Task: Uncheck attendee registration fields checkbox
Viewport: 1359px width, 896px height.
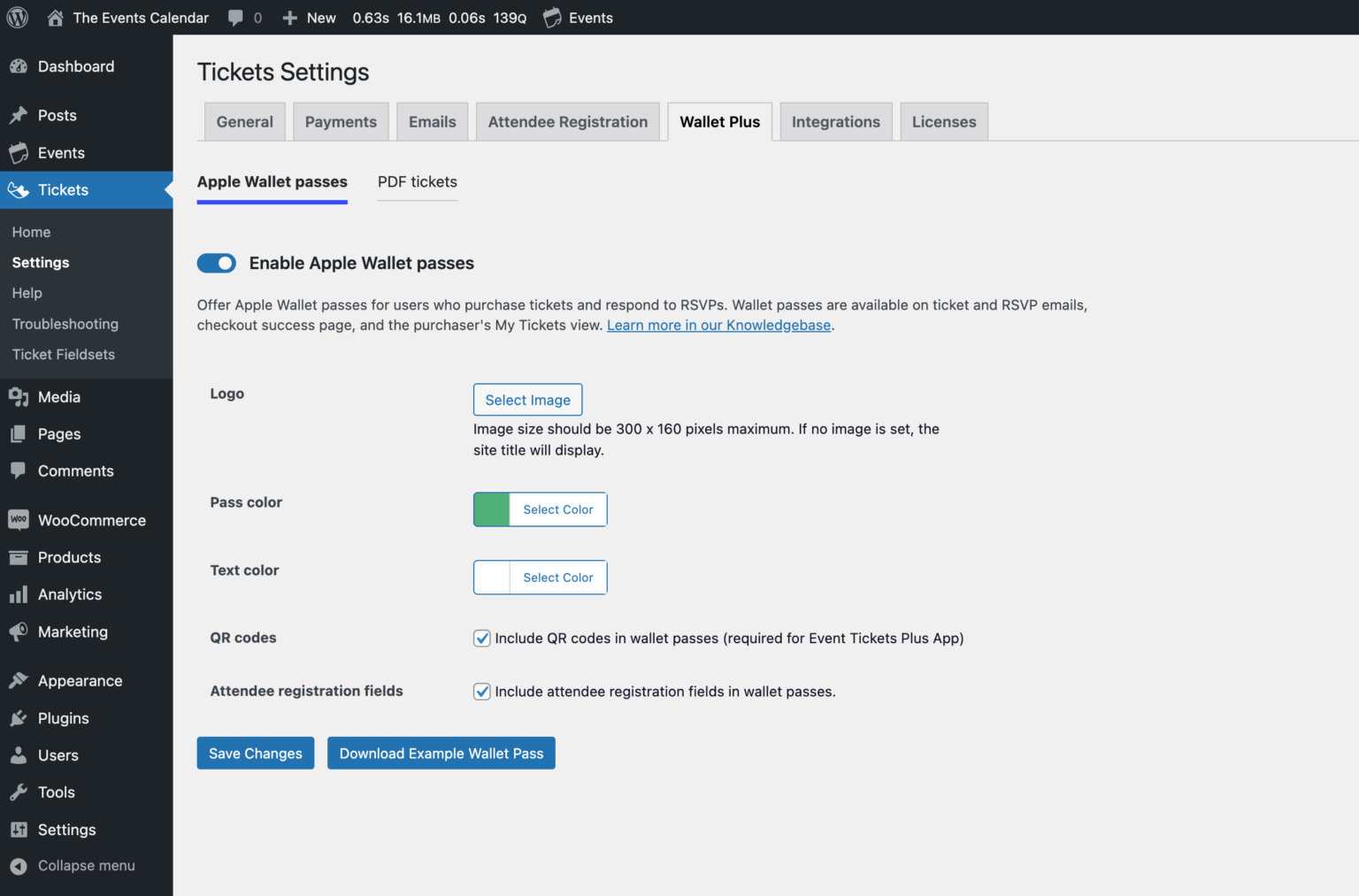Action: tap(481, 691)
